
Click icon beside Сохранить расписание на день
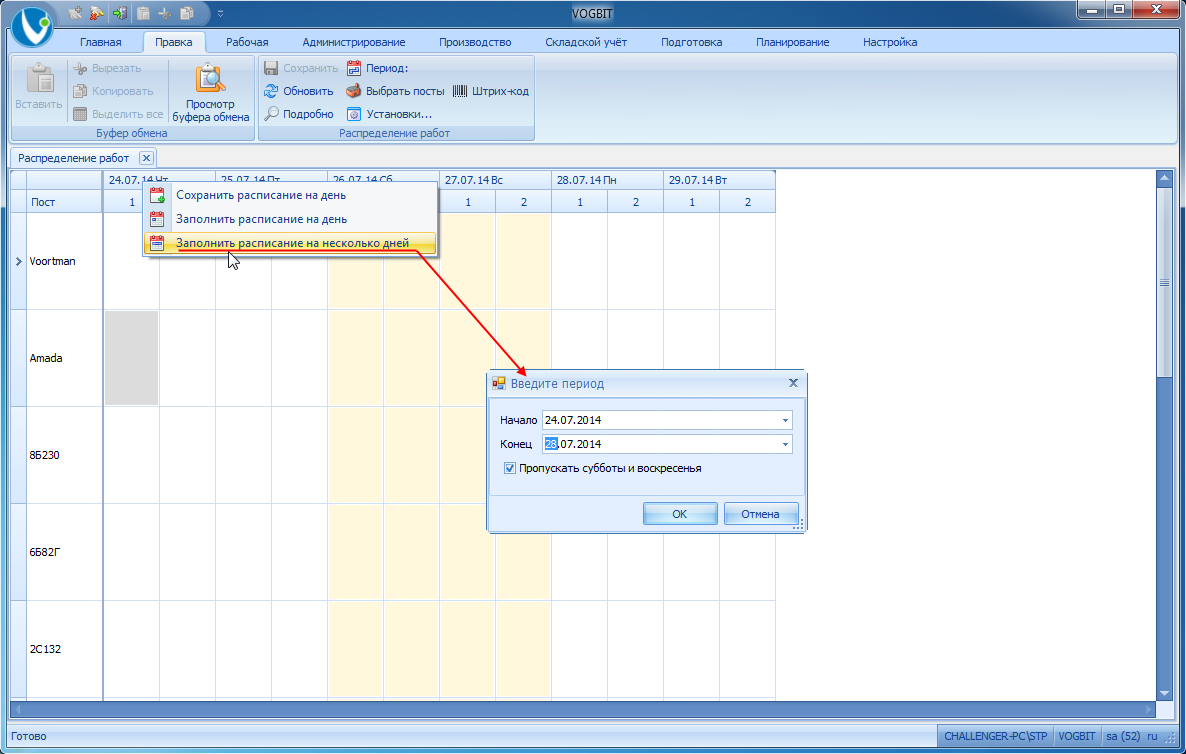(x=157, y=195)
